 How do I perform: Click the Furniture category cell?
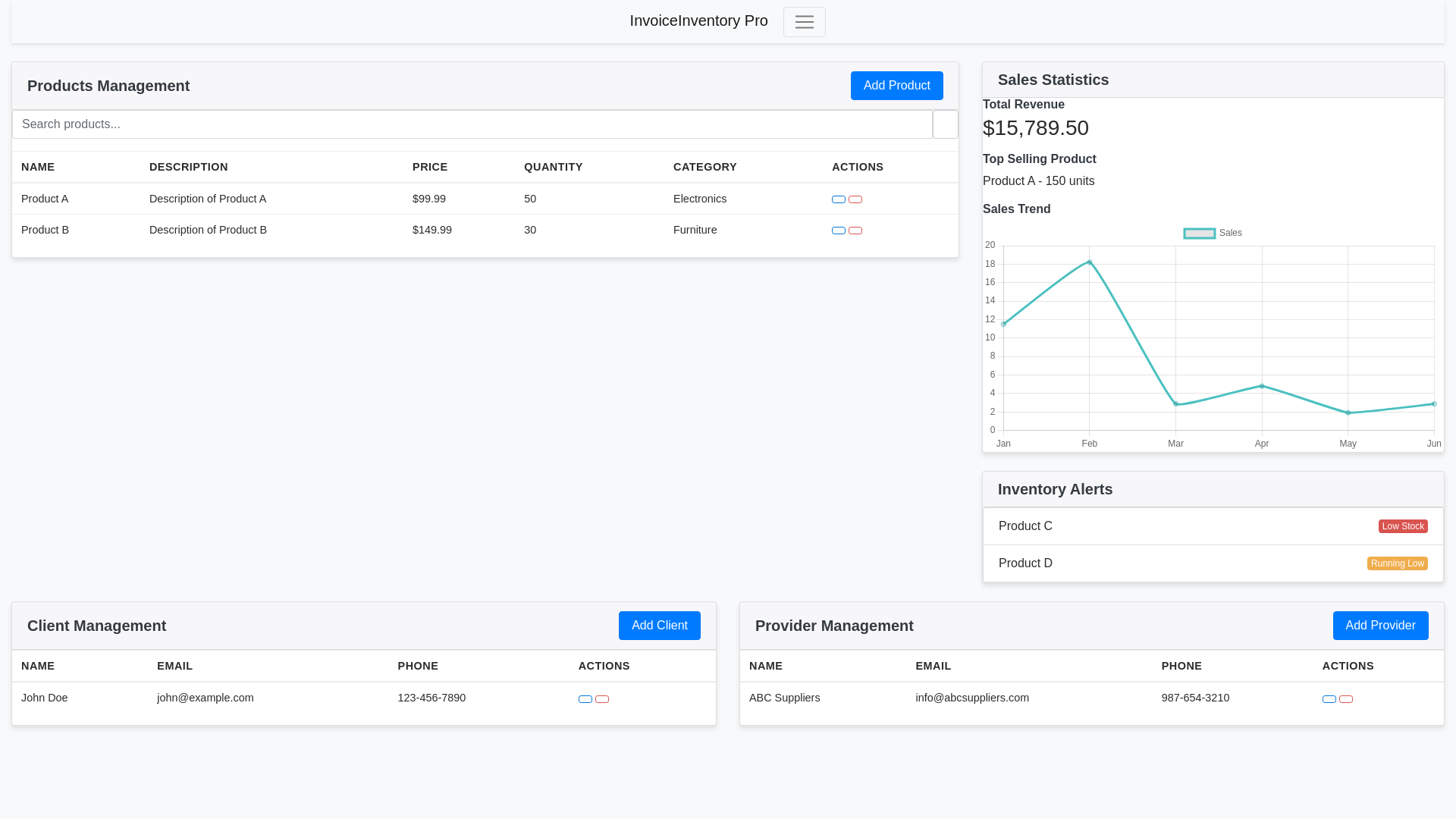click(695, 230)
